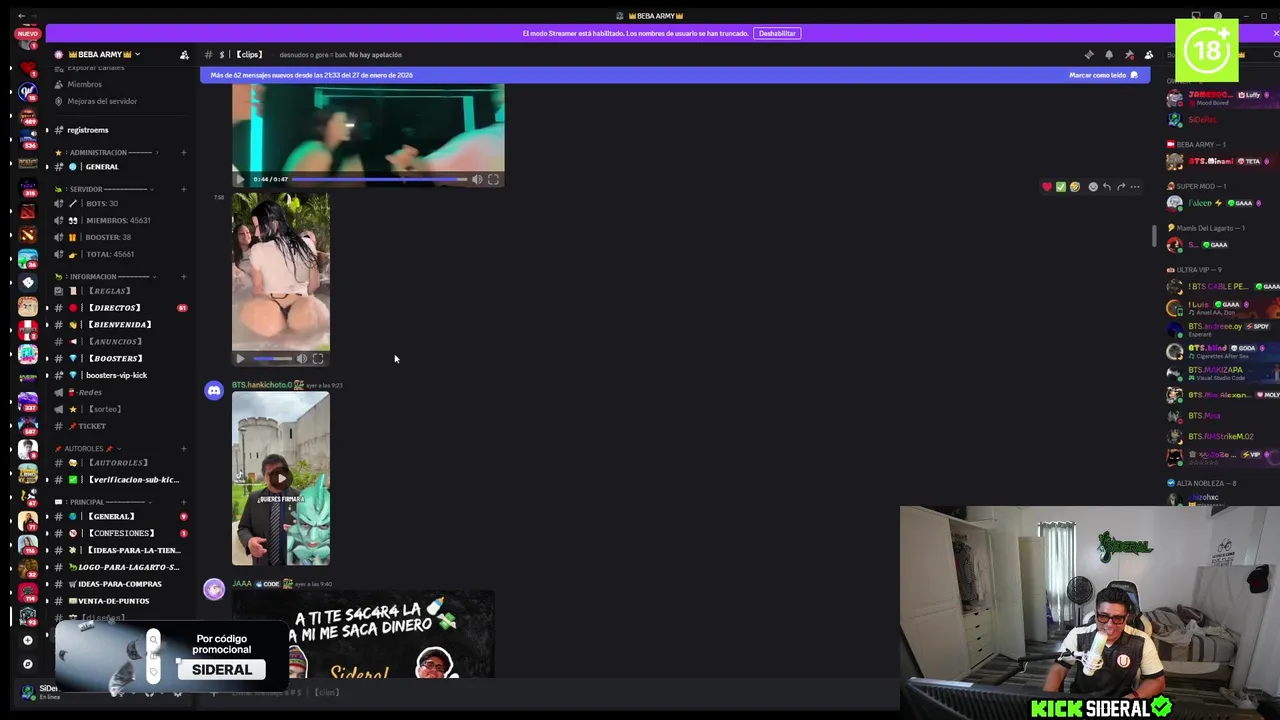The height and width of the screenshot is (720, 1280).
Task: Mute the second video volume icon
Action: (302, 359)
